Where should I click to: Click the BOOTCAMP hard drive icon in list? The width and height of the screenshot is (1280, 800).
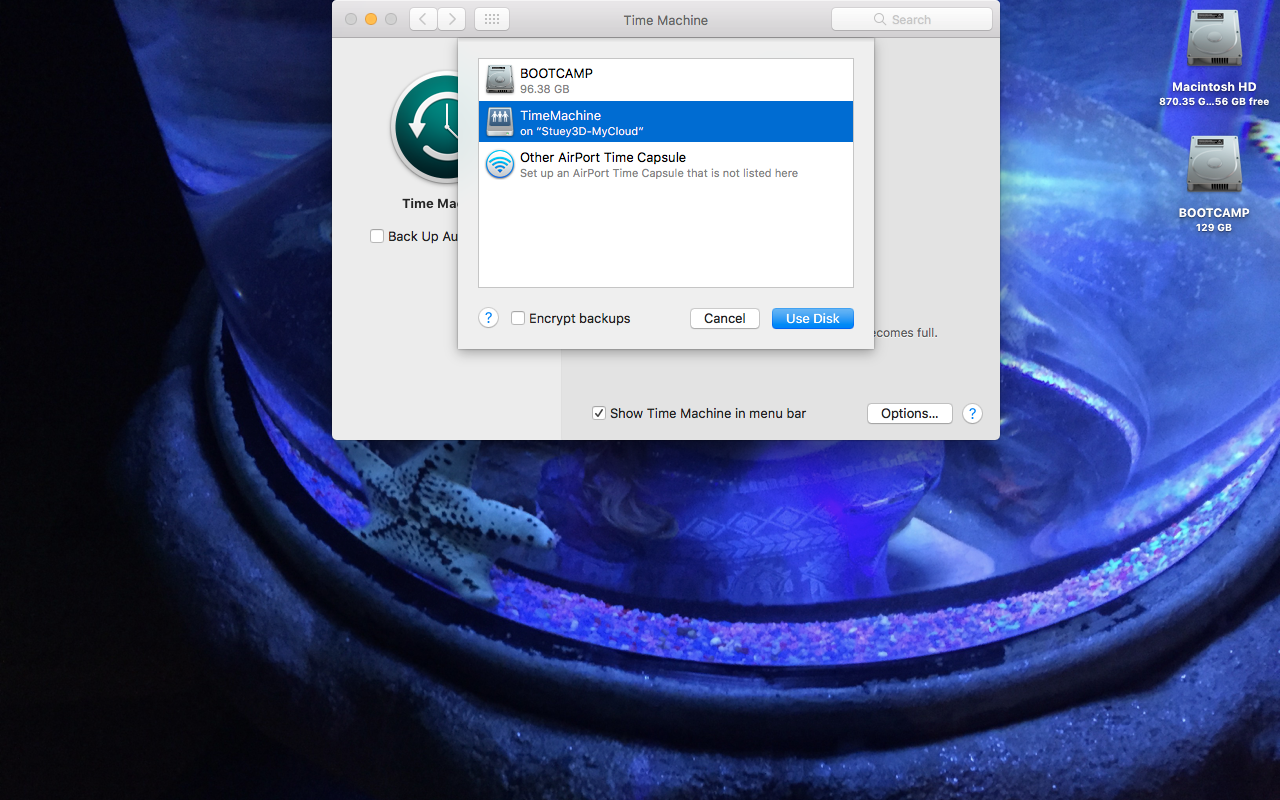500,80
